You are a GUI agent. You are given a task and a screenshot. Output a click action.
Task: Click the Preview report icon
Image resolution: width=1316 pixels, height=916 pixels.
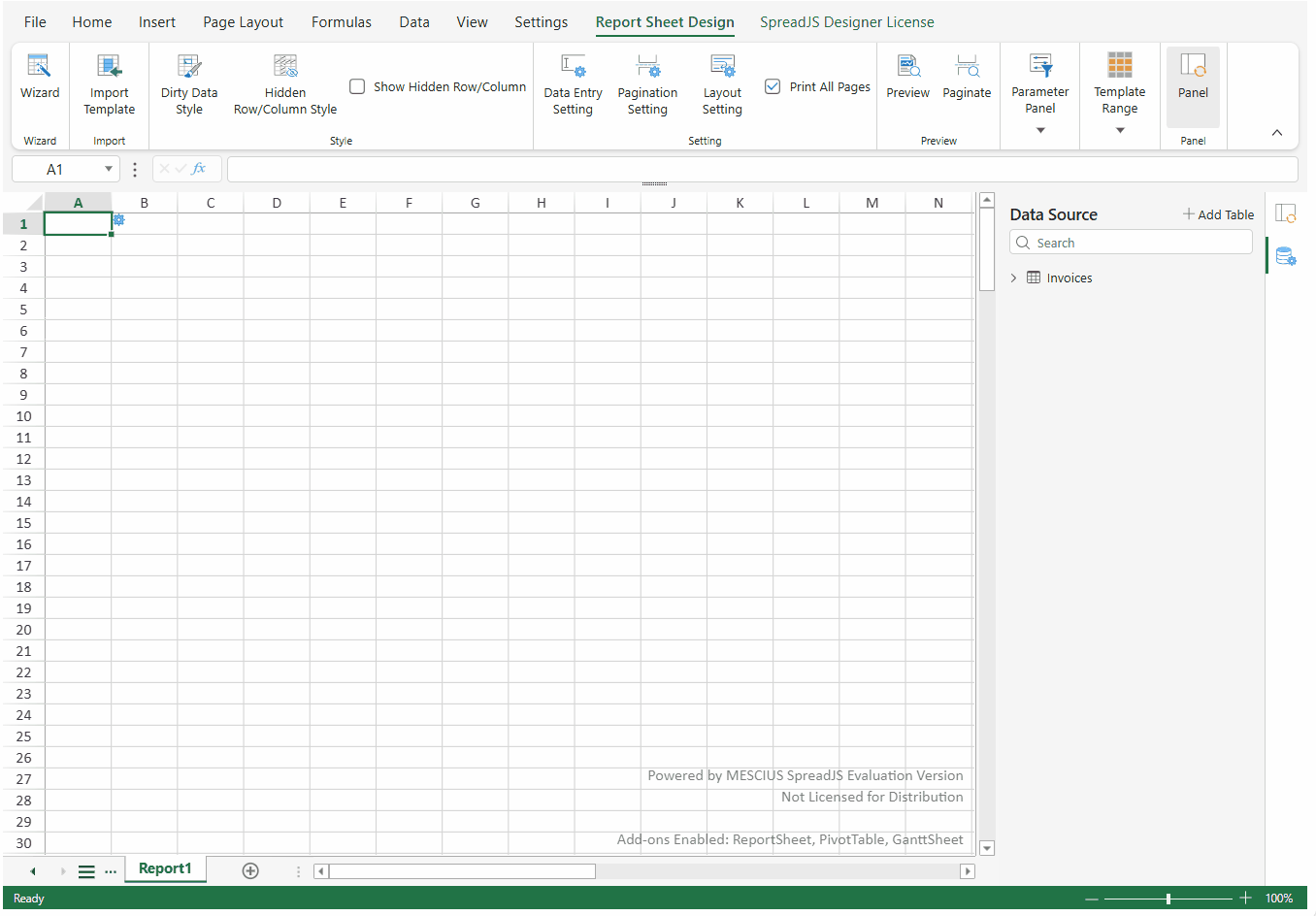(908, 67)
